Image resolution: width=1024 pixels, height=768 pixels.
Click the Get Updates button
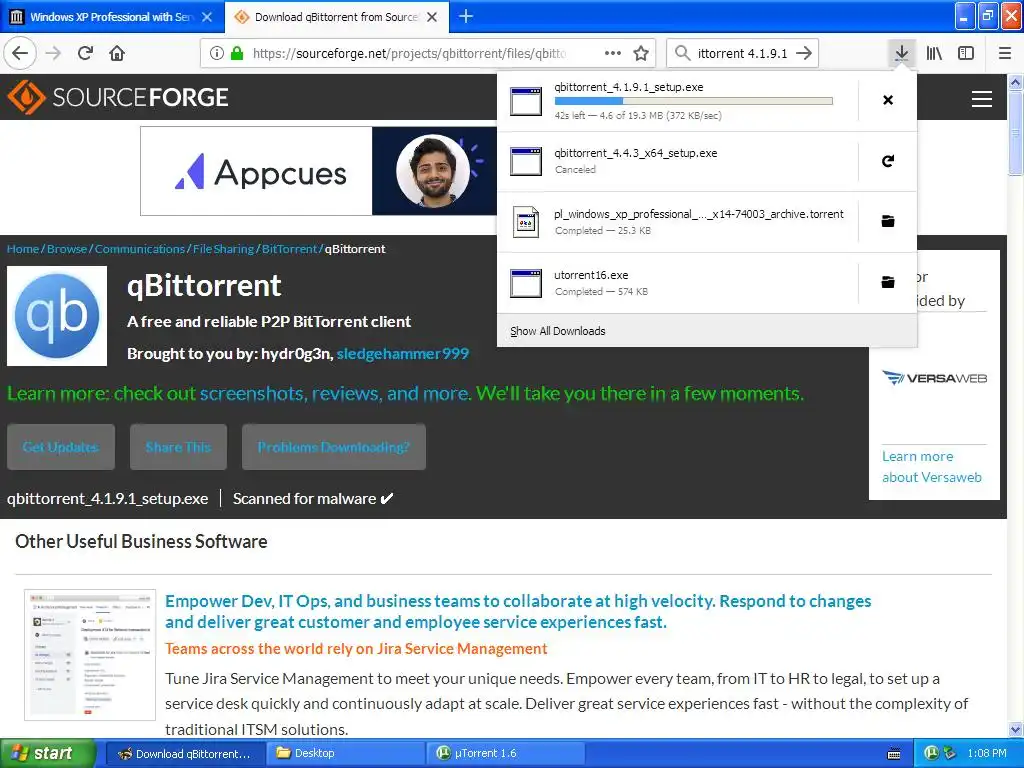61,447
